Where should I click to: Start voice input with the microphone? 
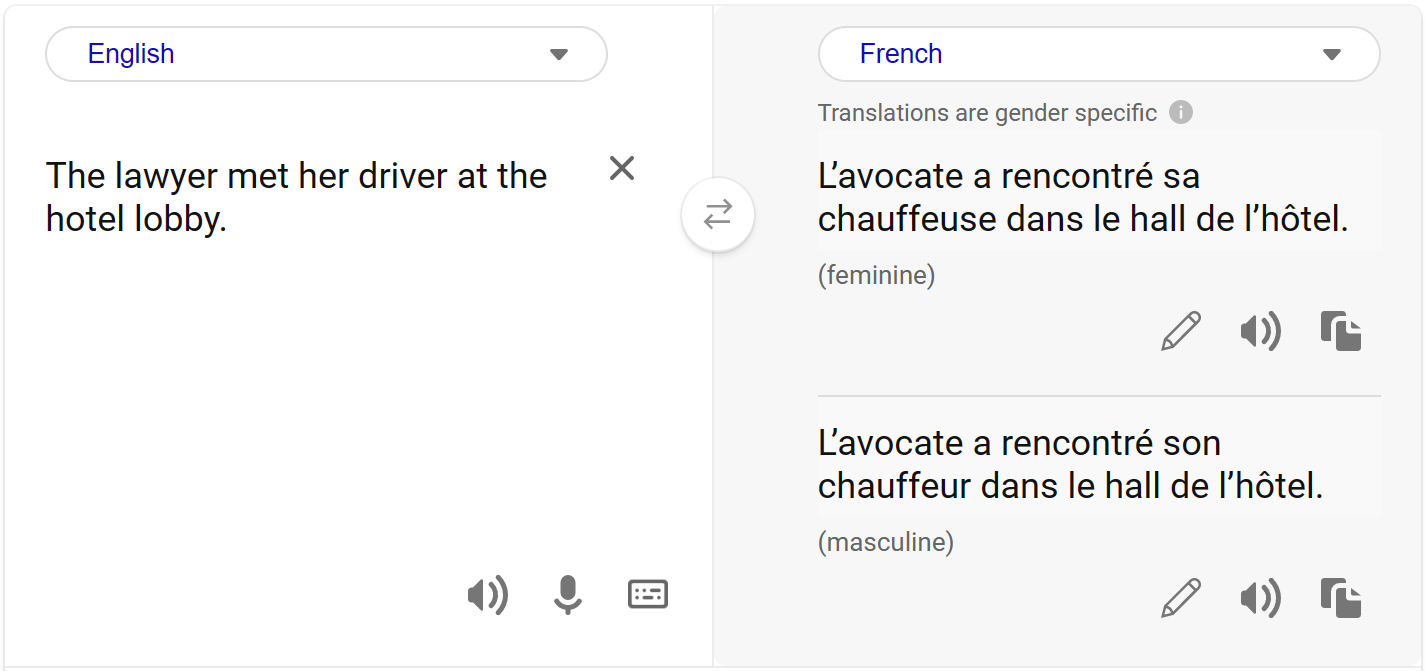(x=567, y=595)
